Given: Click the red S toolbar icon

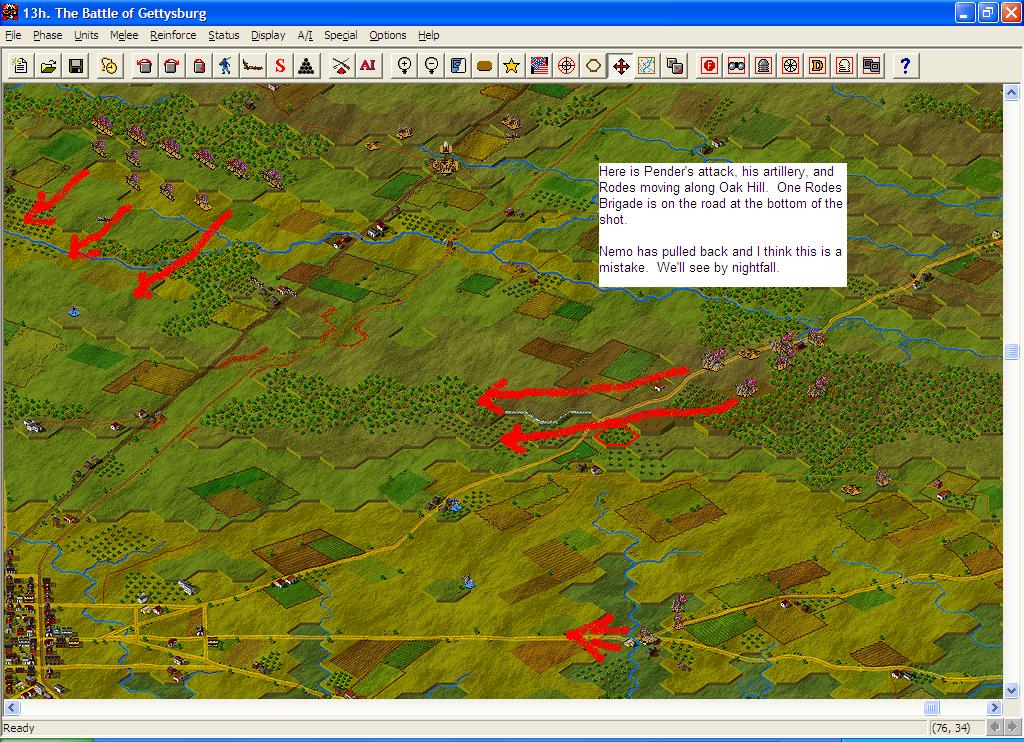Looking at the screenshot, I should (280, 65).
